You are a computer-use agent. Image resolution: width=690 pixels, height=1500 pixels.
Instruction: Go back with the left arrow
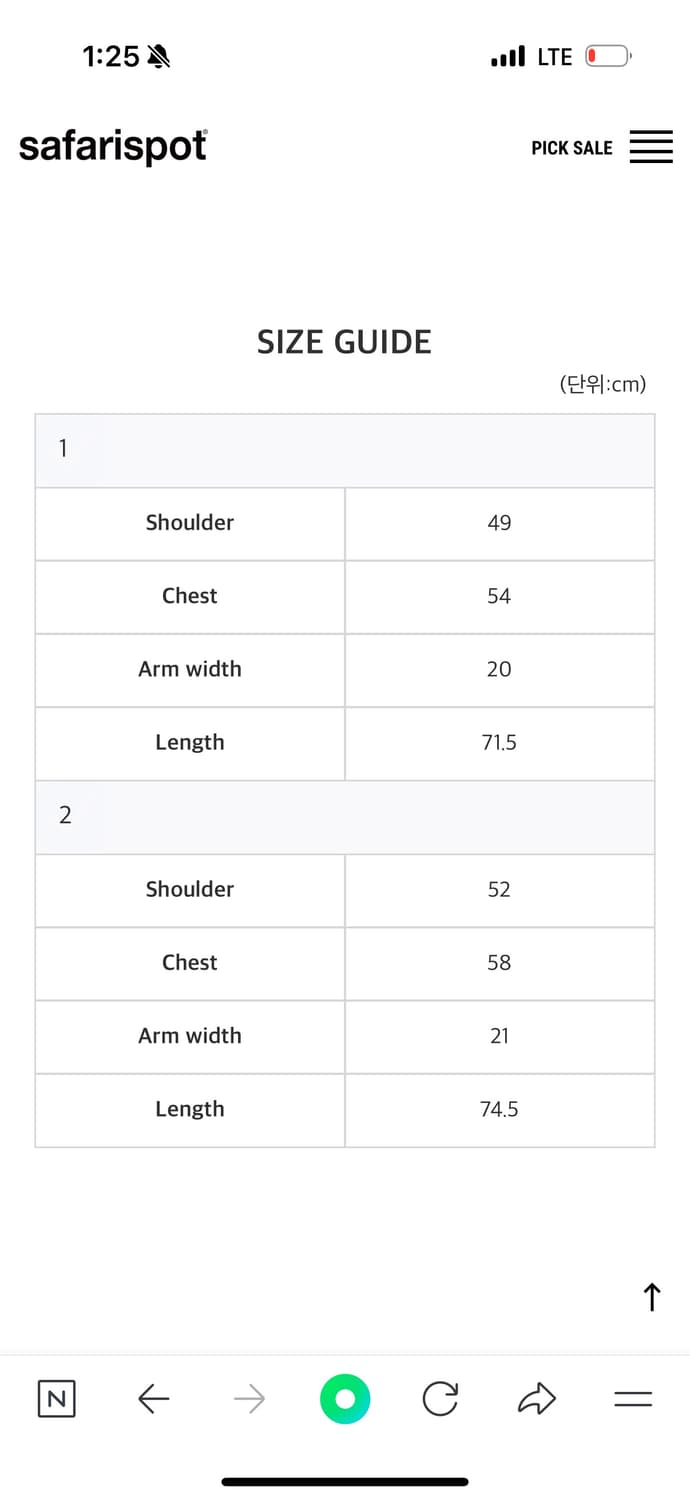tap(153, 1398)
